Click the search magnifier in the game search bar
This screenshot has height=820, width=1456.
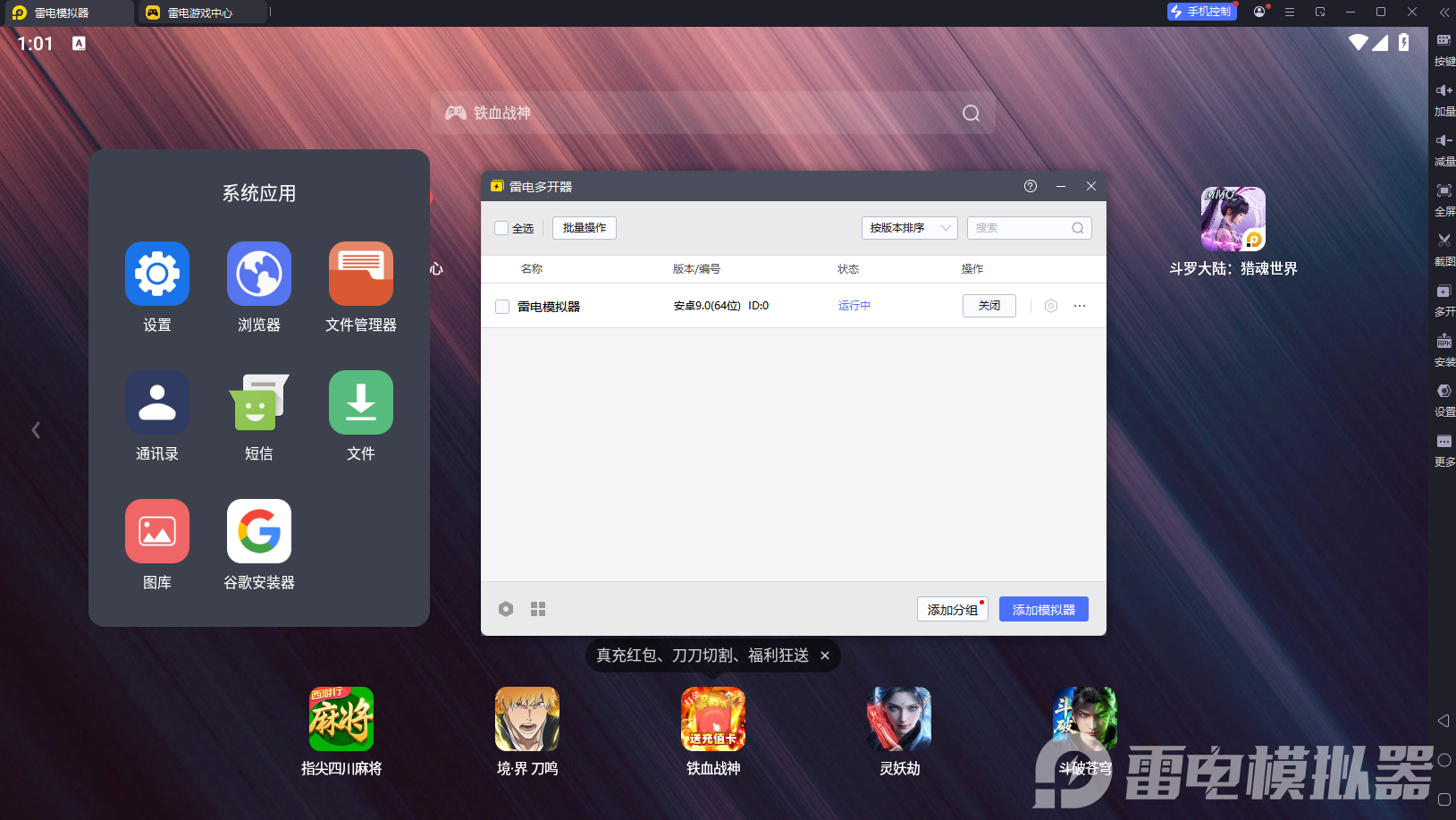tap(971, 113)
